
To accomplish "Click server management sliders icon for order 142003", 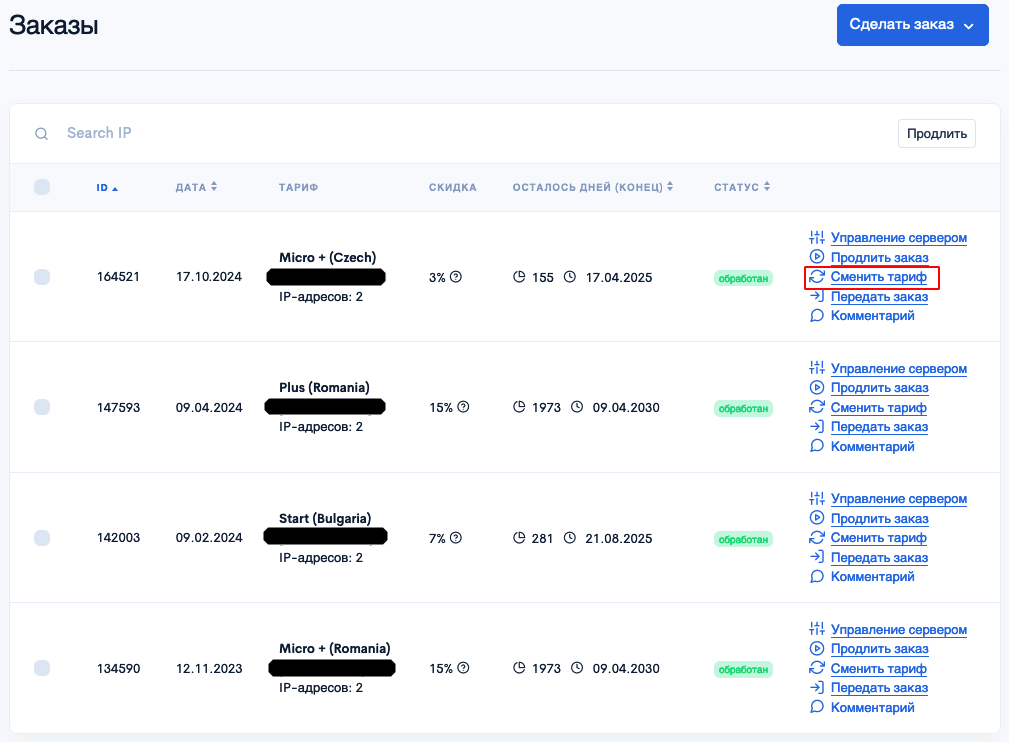I will 817,499.
